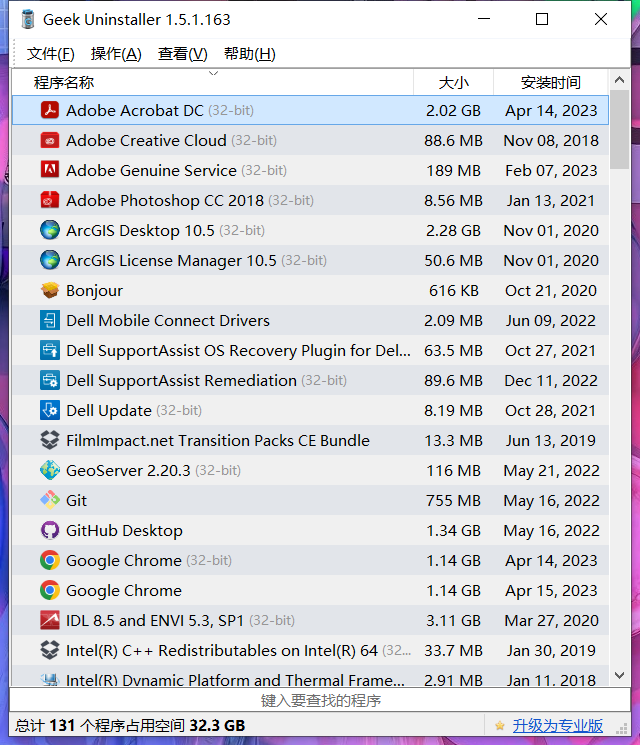Select the Adobe Genuine Service entry name

(x=151, y=170)
